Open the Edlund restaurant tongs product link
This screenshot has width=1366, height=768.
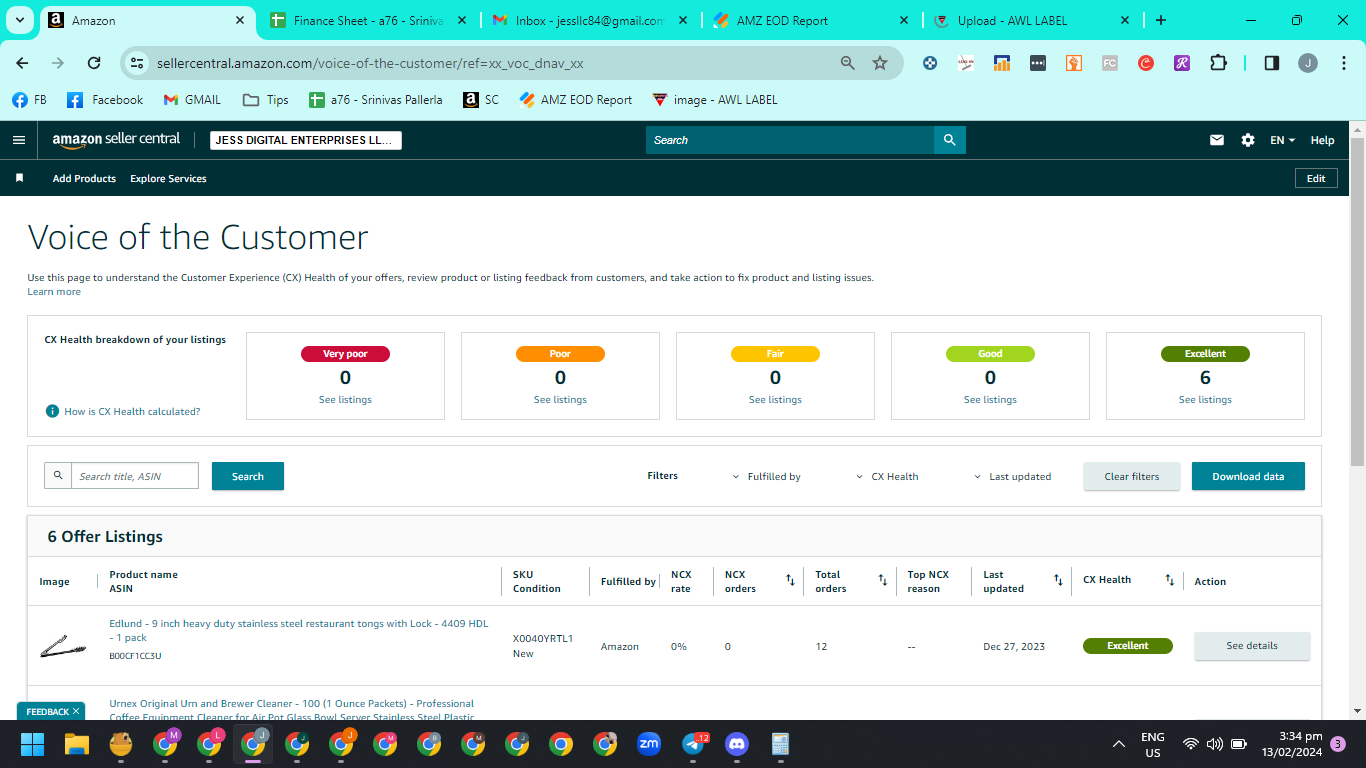299,630
